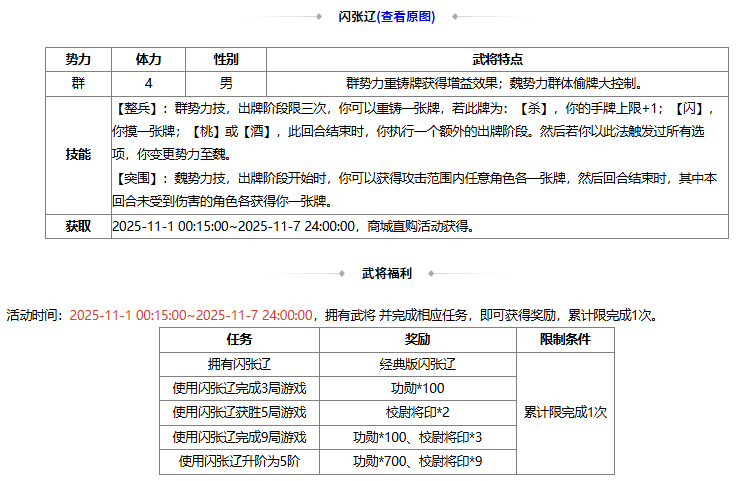
Task: Click the diamond ornament left of 武将福利
Action: 342,272
